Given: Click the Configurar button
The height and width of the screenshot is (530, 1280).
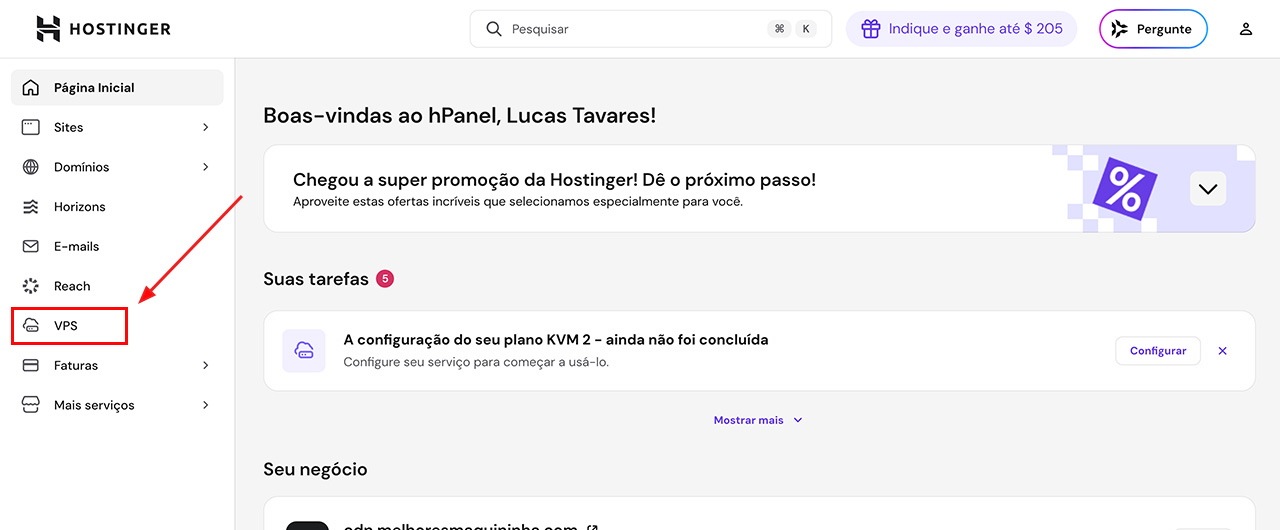Looking at the screenshot, I should pyautogui.click(x=1158, y=351).
